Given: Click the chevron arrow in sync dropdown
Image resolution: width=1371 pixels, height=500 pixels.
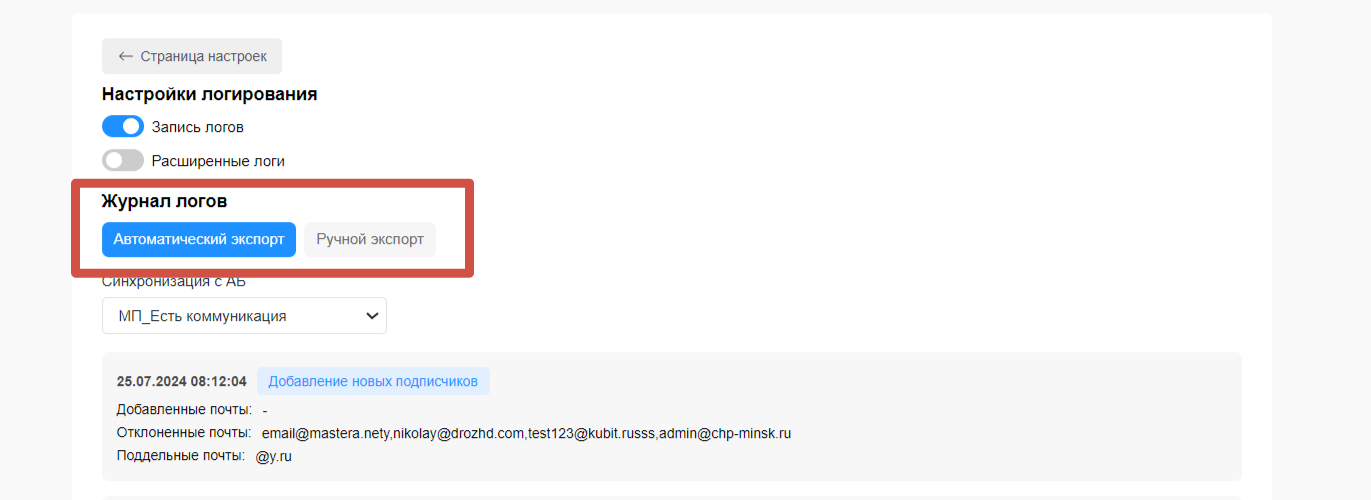Looking at the screenshot, I should pyautogui.click(x=372, y=316).
